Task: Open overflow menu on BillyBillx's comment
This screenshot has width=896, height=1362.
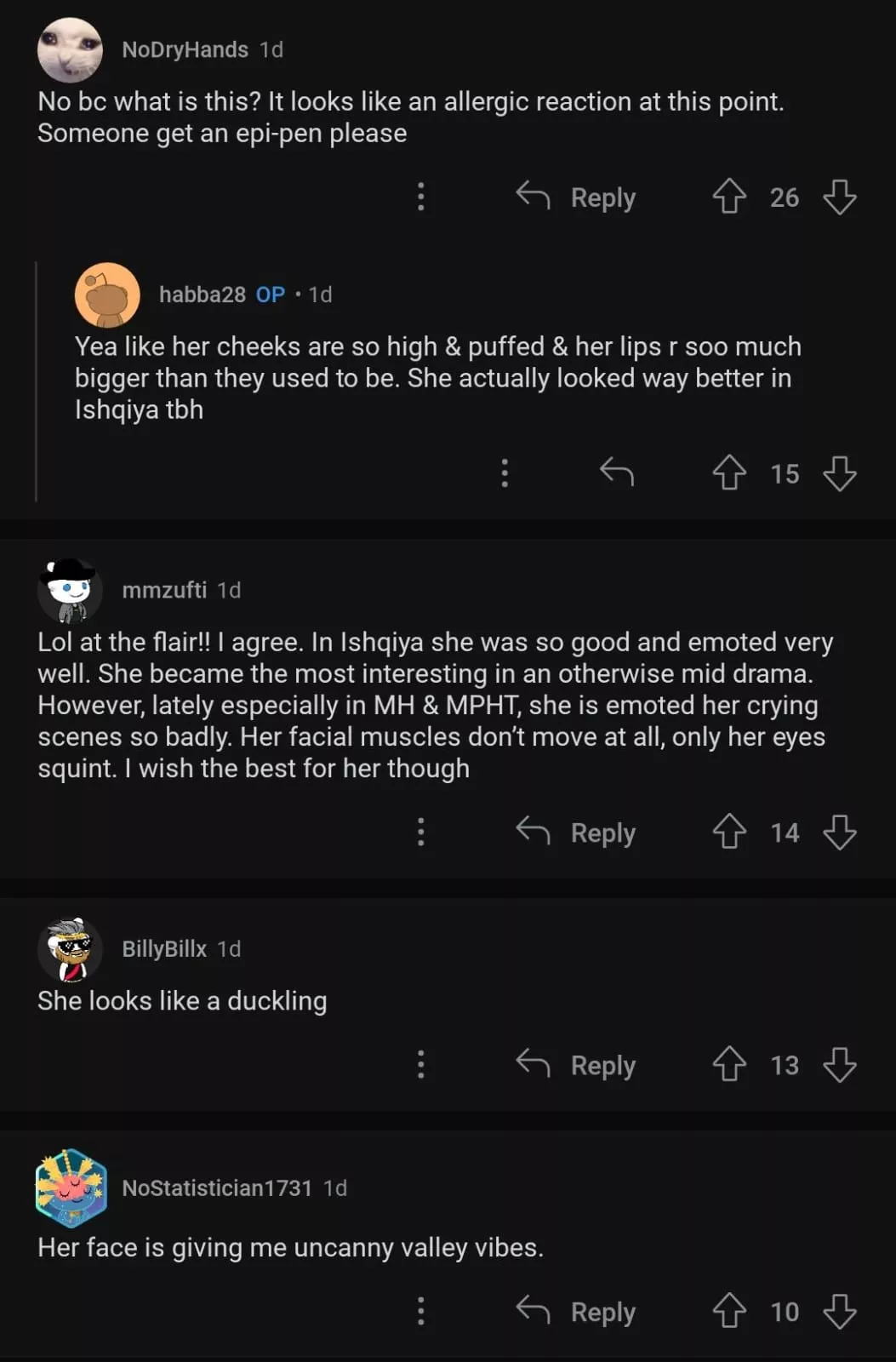Action: [x=420, y=1065]
